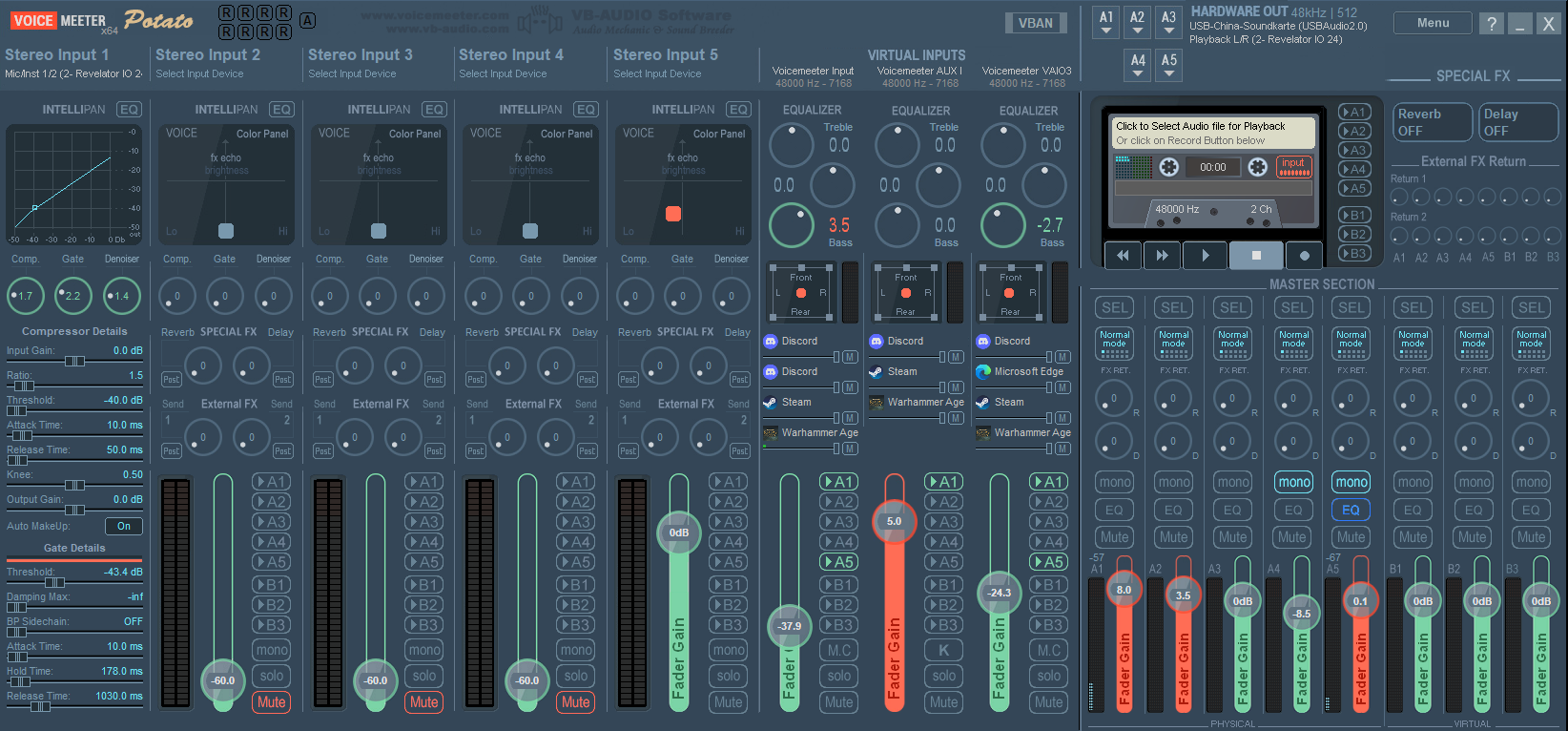Toggle BP Sidechain OFF value in Gate Details
The width and height of the screenshot is (1568, 731).
[133, 621]
